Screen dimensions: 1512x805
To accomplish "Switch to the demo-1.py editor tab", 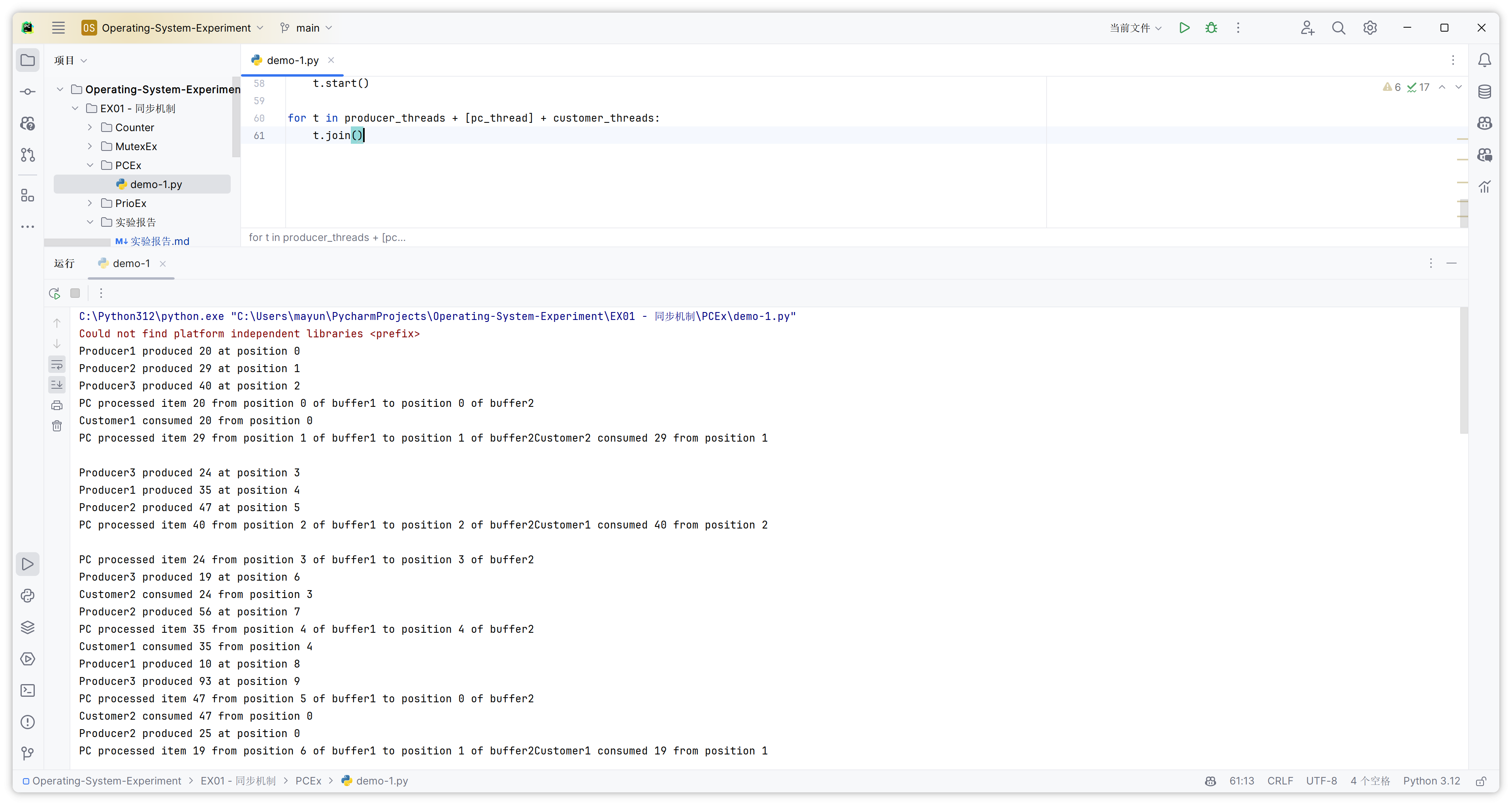I will pyautogui.click(x=292, y=60).
